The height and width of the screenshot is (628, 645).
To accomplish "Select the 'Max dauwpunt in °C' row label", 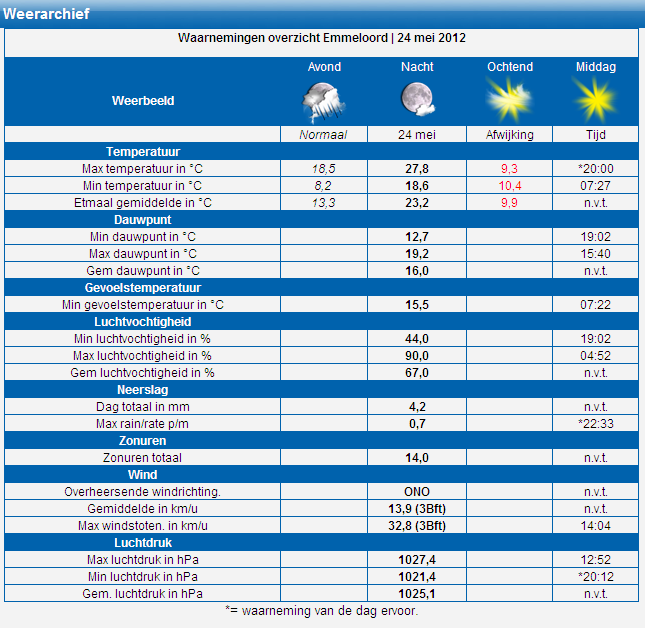I will click(x=143, y=254).
